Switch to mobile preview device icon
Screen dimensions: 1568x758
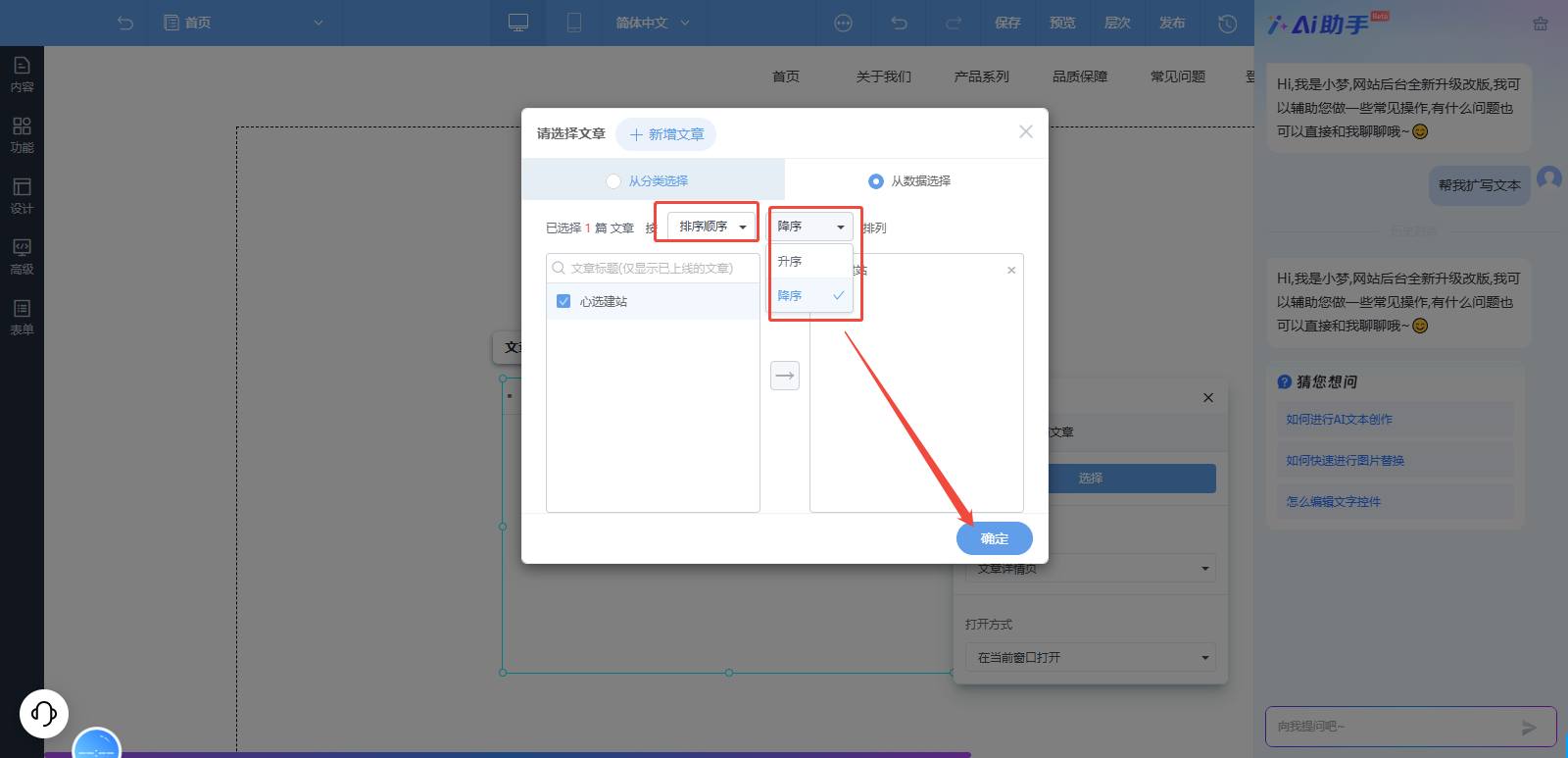coord(574,23)
